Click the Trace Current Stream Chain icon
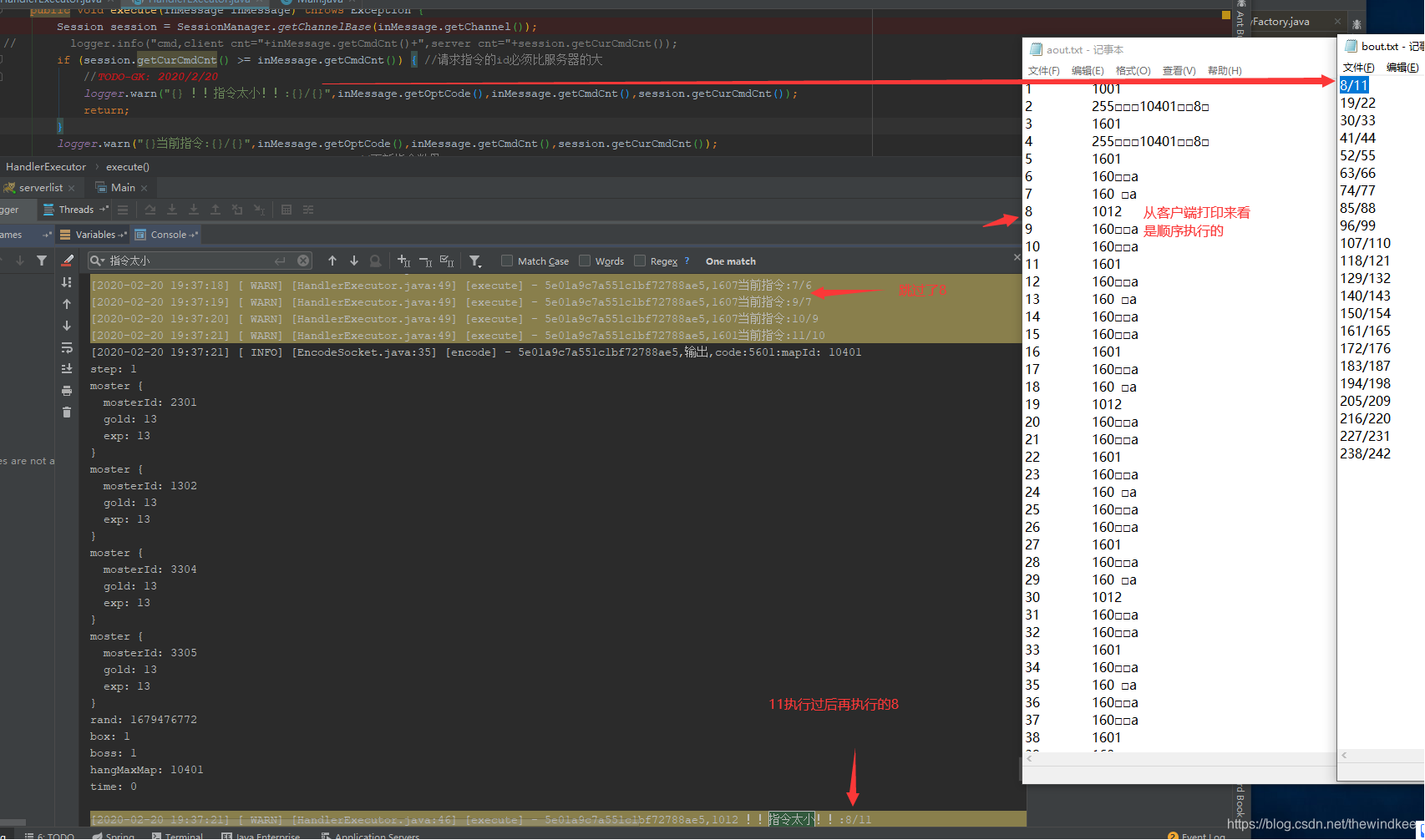Screen dimensions: 1425x840 coord(308,210)
